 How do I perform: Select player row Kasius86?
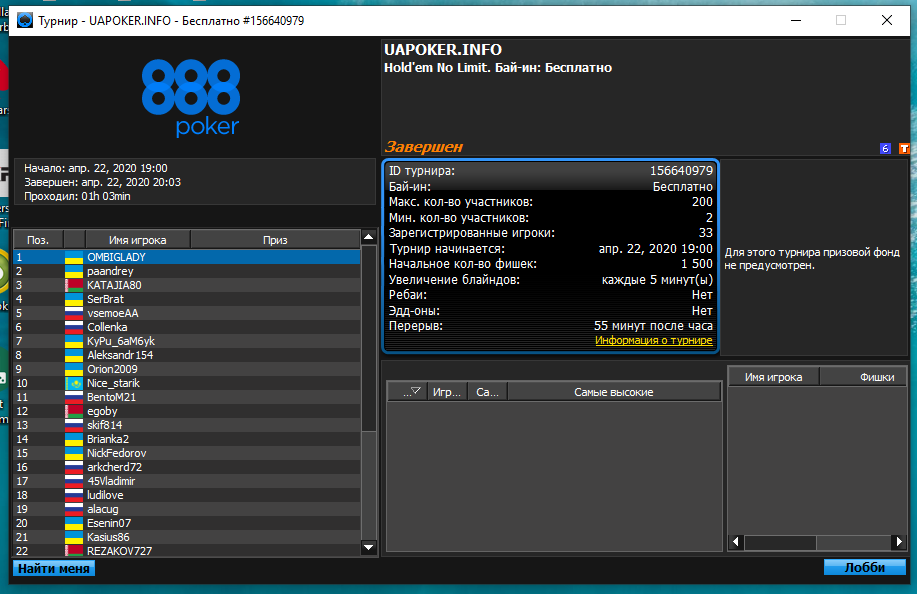coord(187,538)
